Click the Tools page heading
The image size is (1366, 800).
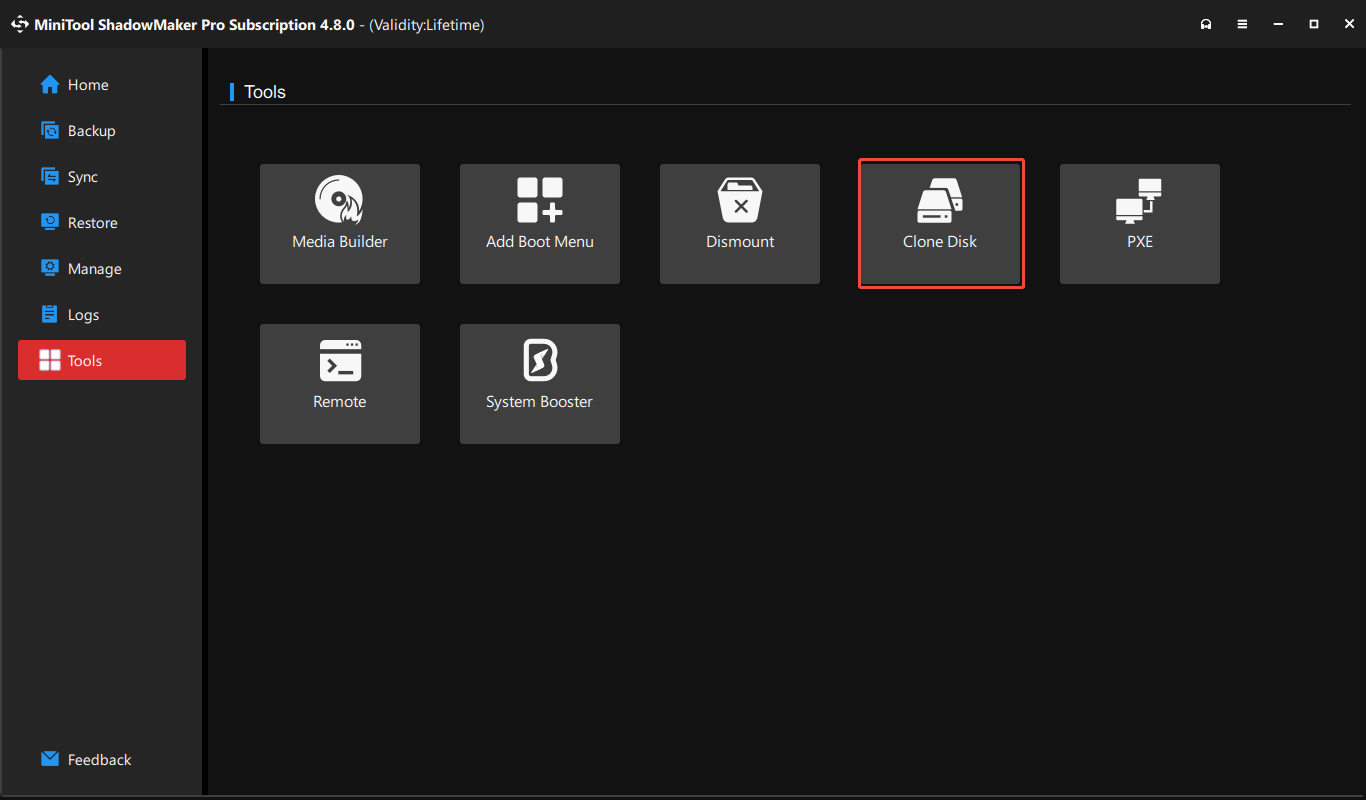(x=264, y=91)
